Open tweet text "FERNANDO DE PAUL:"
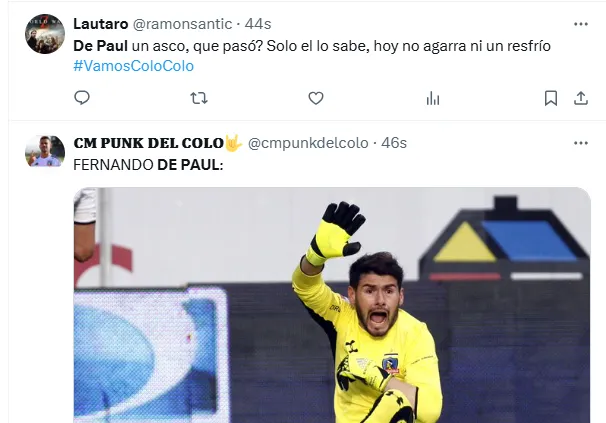The image size is (606, 423). point(148,165)
